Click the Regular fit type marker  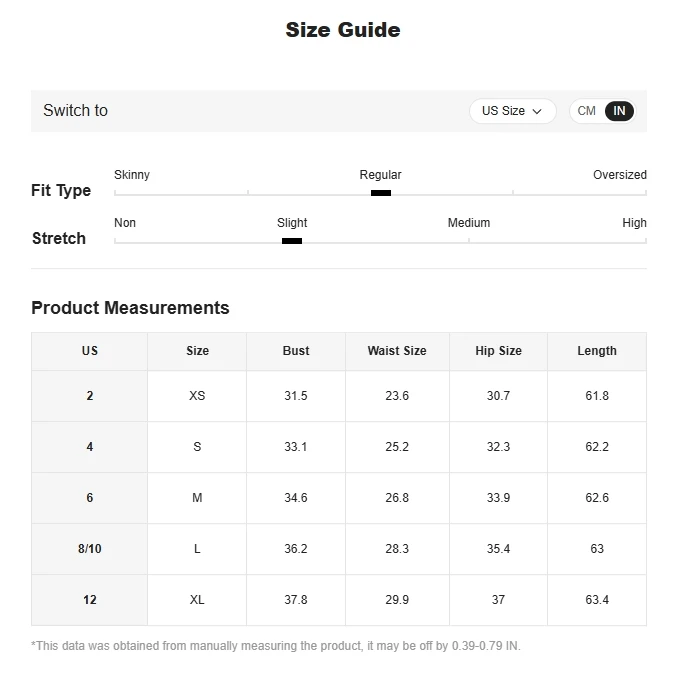coord(380,193)
